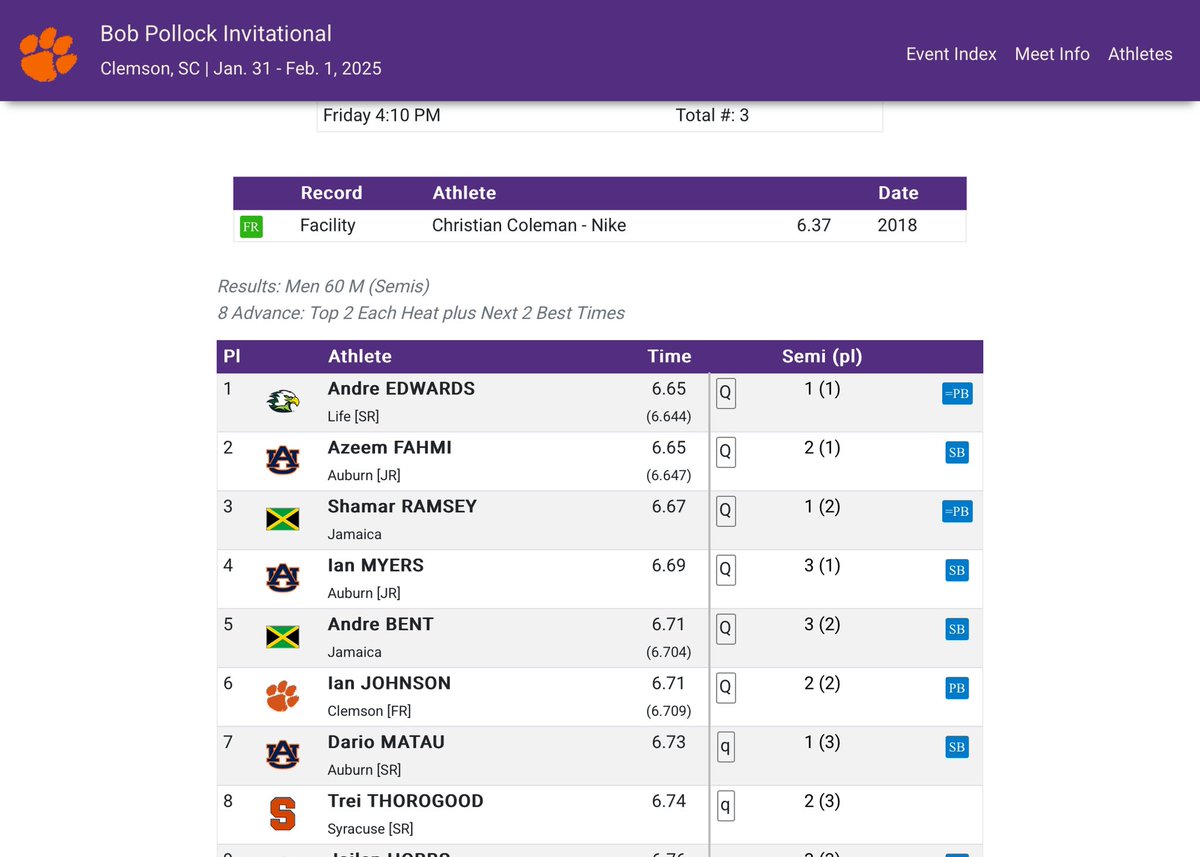This screenshot has width=1200, height=857.
Task: Click the small q mark for Trei Thorogood
Action: [x=726, y=807]
